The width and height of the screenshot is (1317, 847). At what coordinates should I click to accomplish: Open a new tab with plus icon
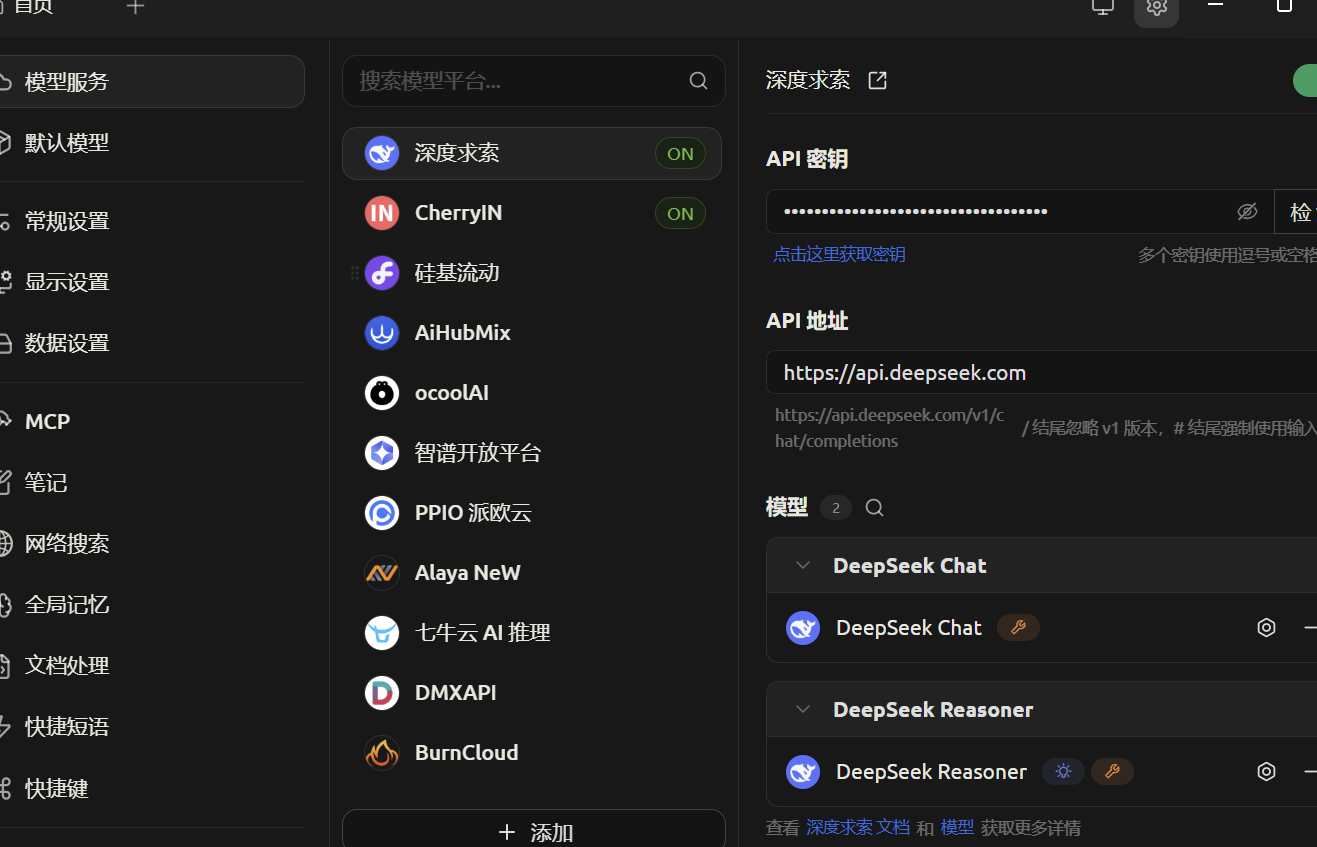(136, 7)
